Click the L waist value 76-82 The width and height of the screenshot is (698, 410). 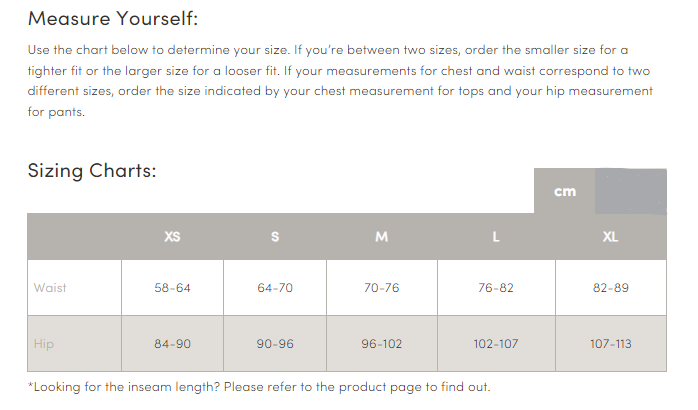point(496,288)
